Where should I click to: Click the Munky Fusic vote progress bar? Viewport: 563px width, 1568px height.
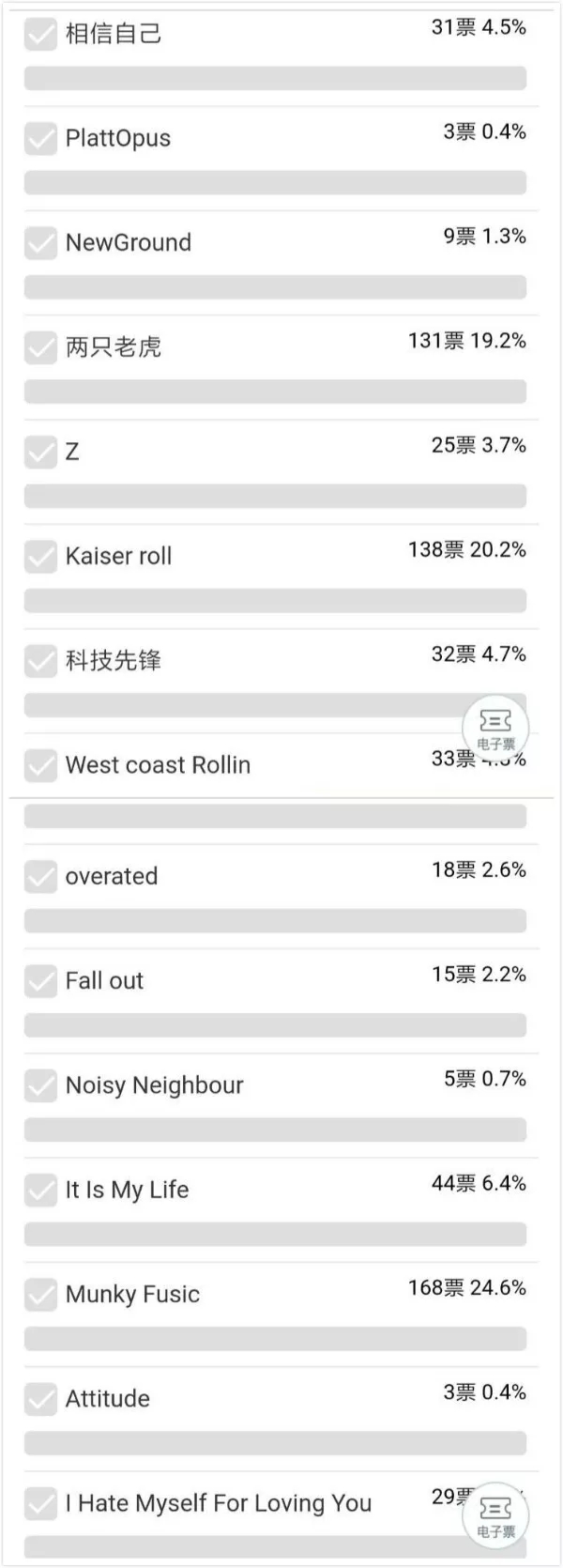(x=275, y=1339)
